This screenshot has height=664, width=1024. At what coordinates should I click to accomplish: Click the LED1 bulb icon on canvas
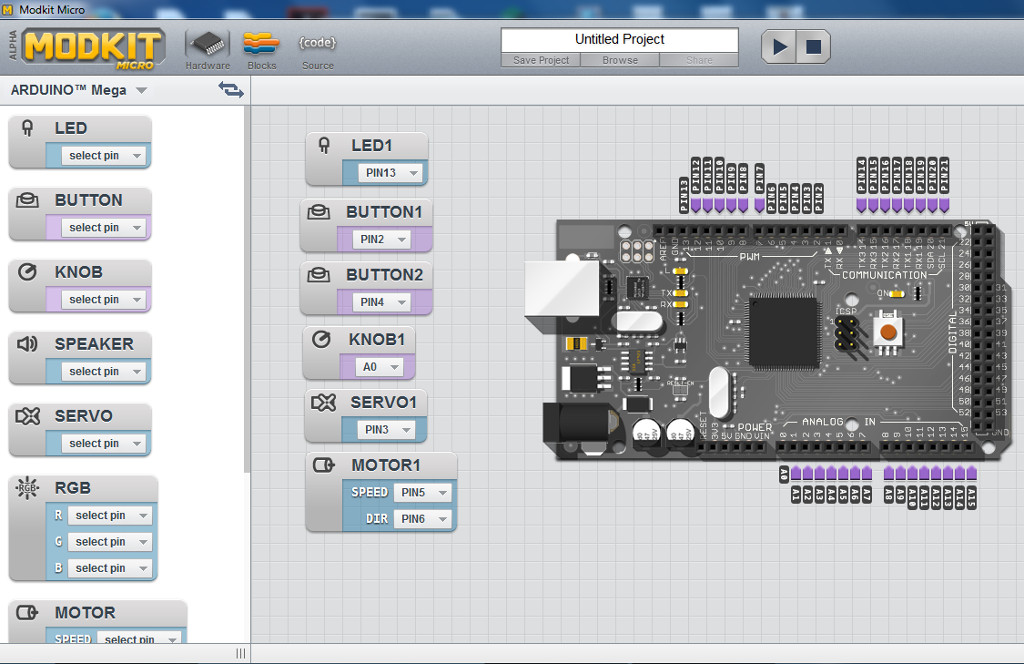pos(324,145)
